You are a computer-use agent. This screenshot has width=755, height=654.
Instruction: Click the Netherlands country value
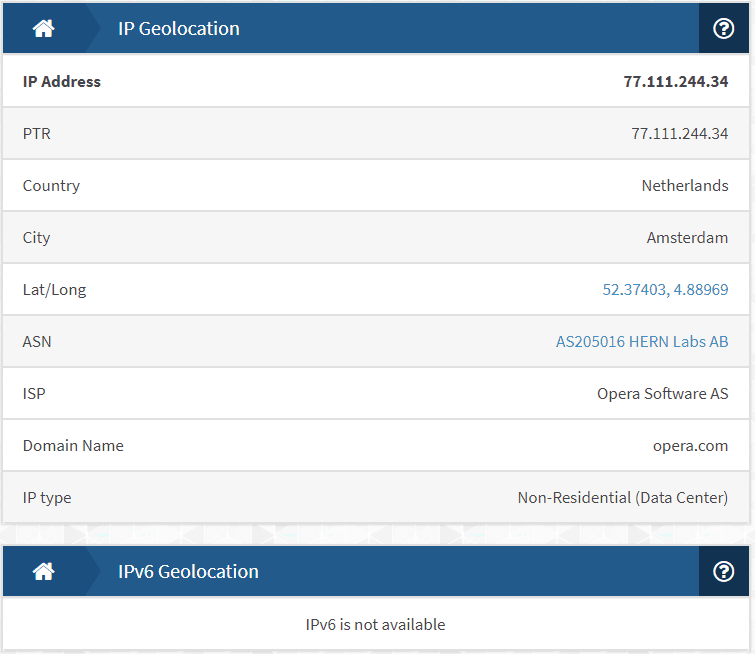[x=685, y=185]
